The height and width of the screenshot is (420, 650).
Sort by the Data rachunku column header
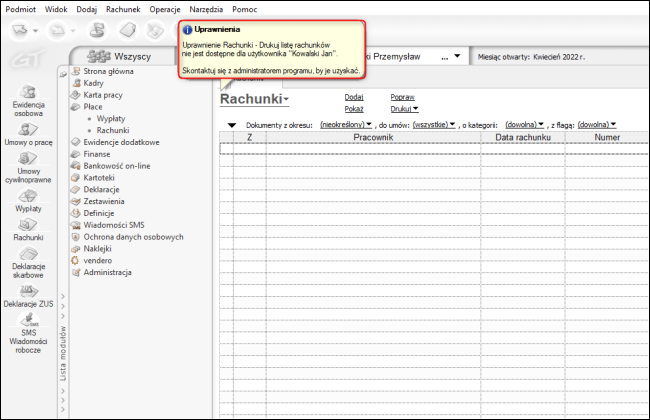[523, 137]
